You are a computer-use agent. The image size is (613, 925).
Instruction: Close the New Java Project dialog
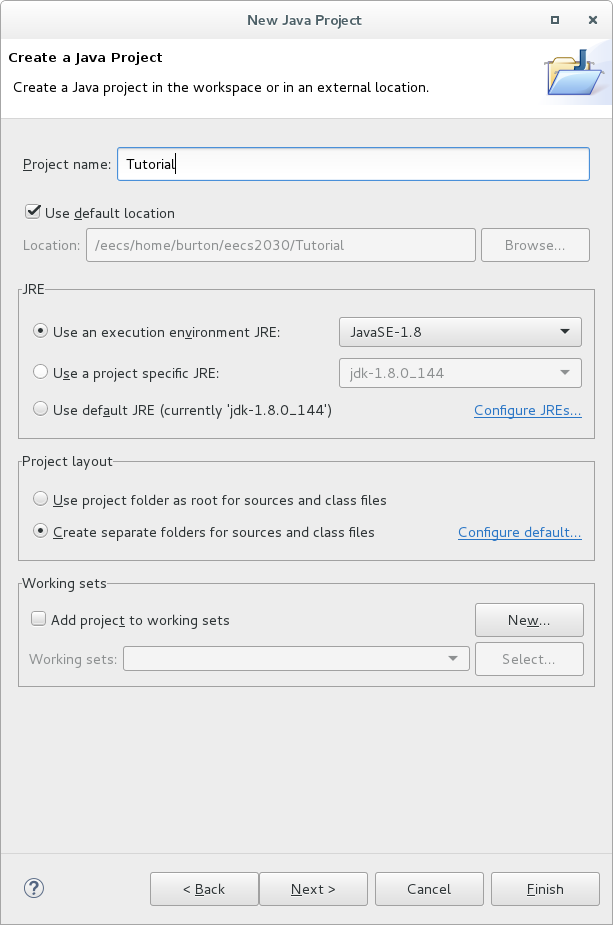point(593,20)
